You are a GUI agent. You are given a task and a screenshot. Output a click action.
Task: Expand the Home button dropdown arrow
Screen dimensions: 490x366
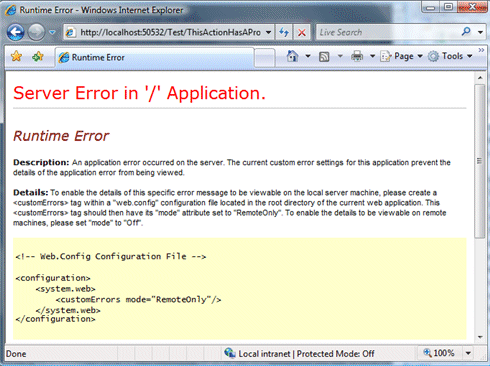tap(308, 56)
